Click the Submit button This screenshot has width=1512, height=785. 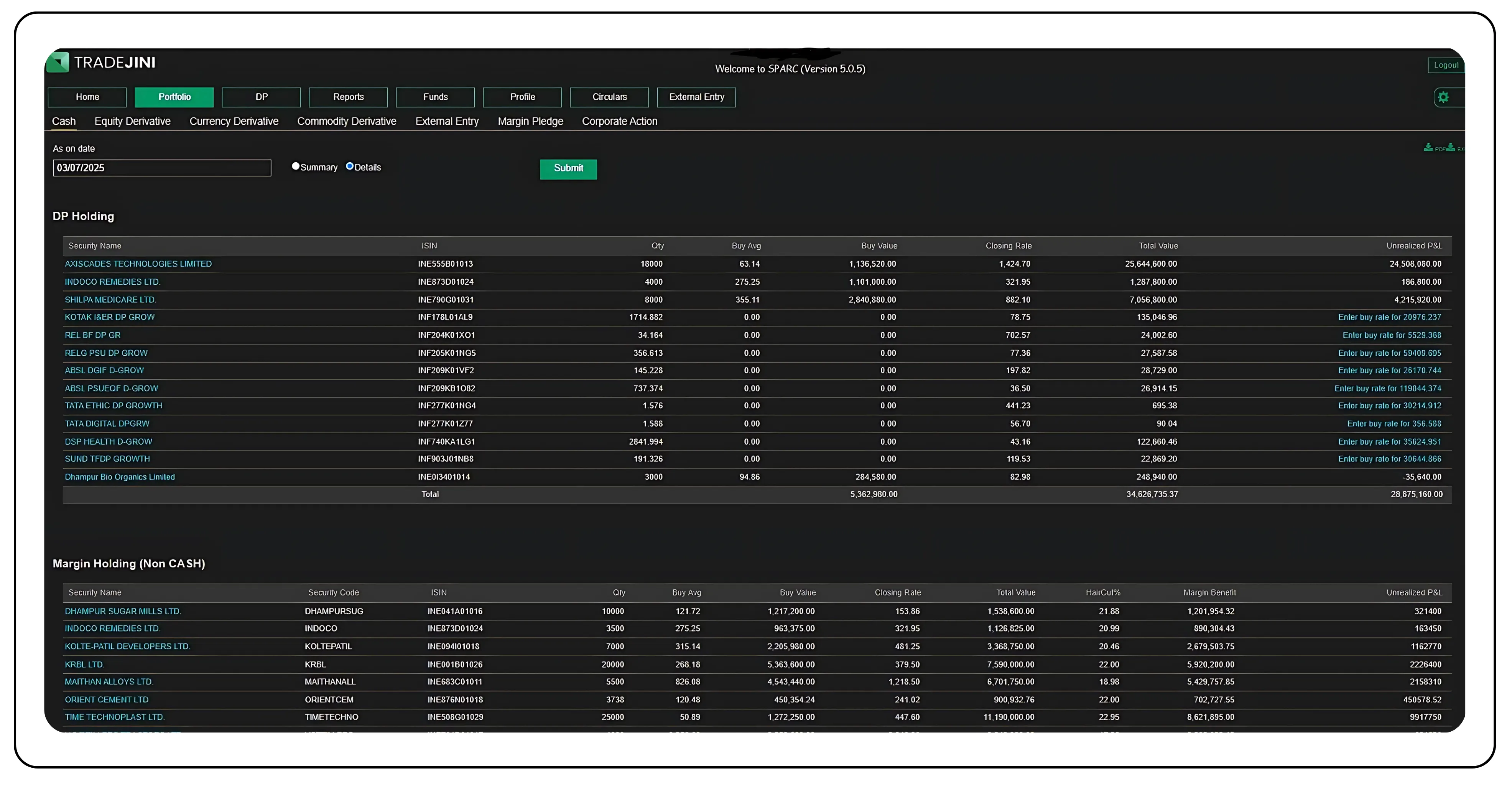pos(568,168)
